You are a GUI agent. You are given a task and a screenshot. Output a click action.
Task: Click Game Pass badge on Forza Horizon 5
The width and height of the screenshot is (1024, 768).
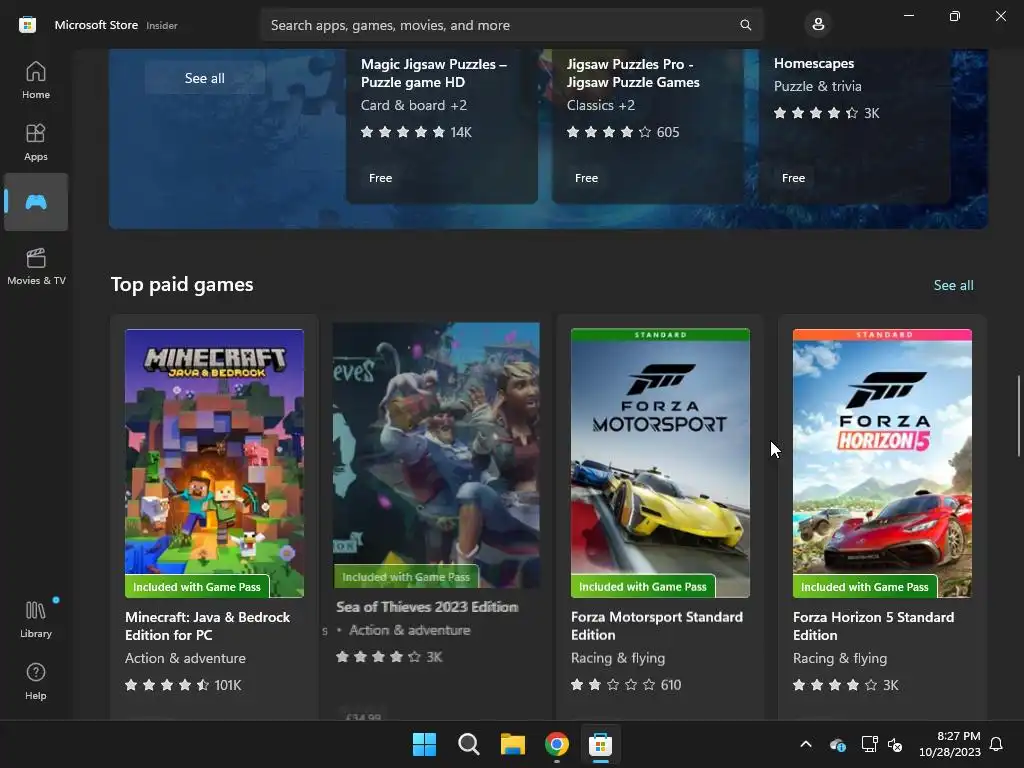865,586
